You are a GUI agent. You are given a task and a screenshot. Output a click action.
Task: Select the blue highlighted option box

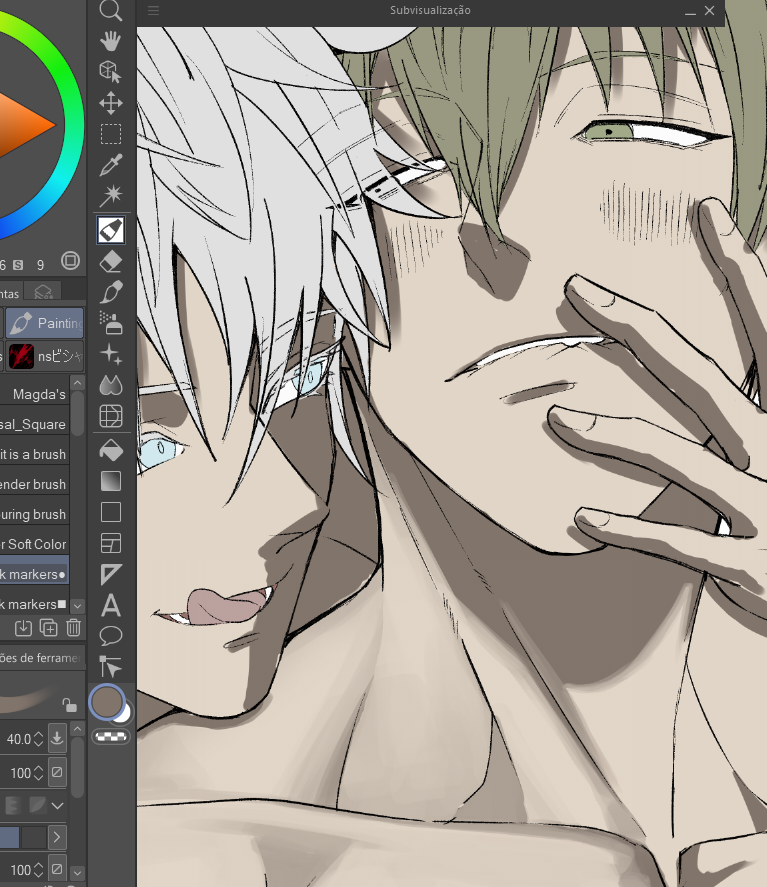click(10, 837)
